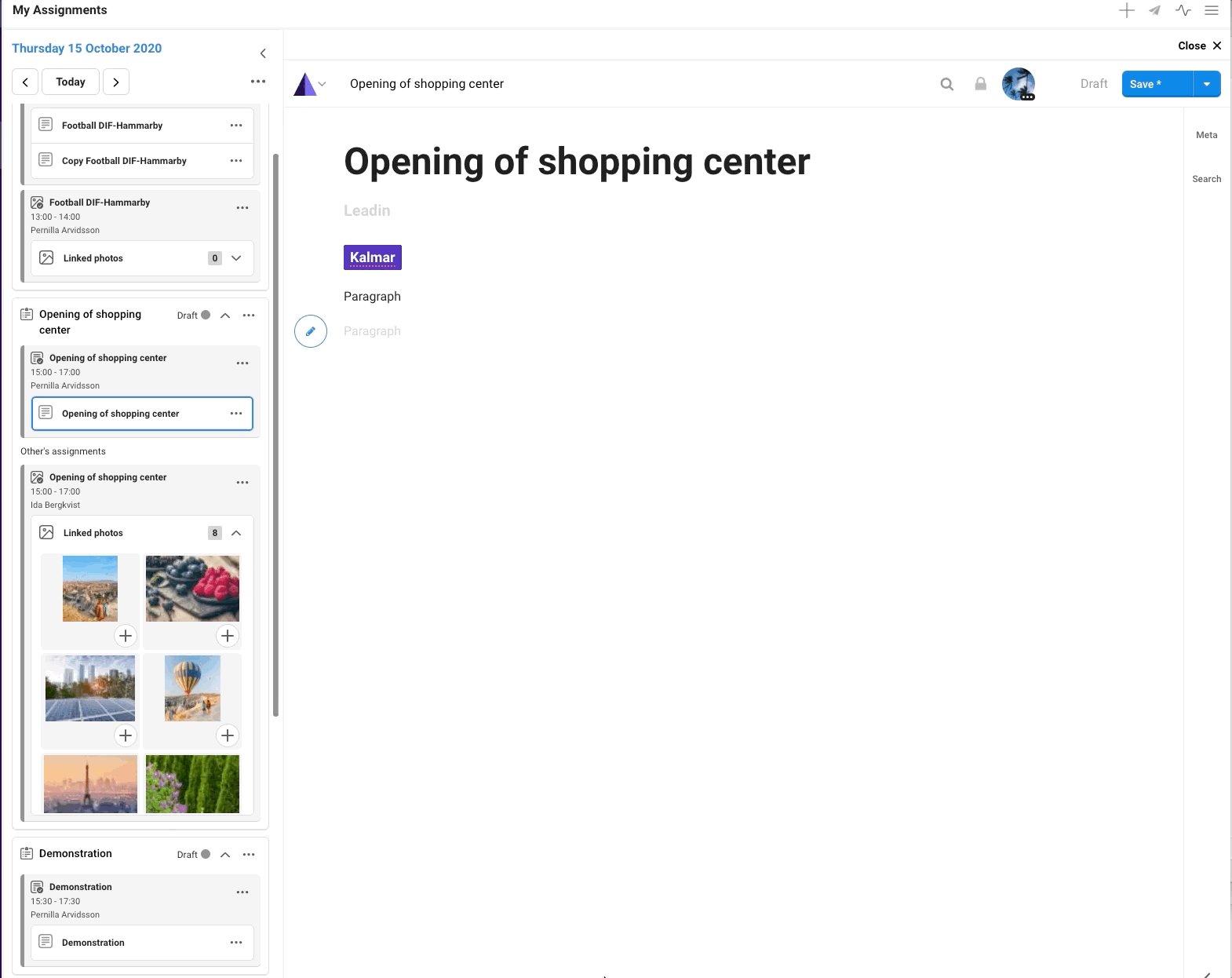Image resolution: width=1232 pixels, height=978 pixels.
Task: Click the Save button
Action: click(x=1157, y=84)
